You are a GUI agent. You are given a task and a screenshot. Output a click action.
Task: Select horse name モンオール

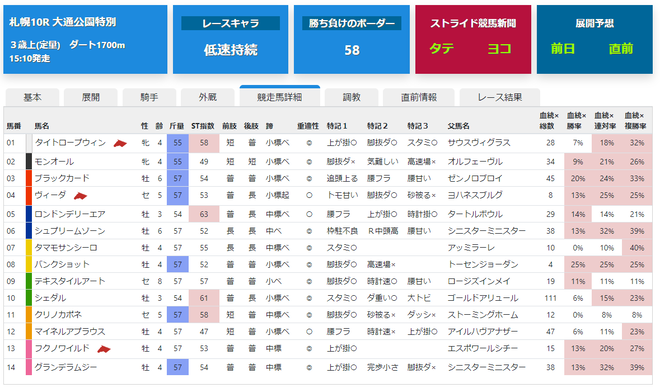(x=54, y=162)
